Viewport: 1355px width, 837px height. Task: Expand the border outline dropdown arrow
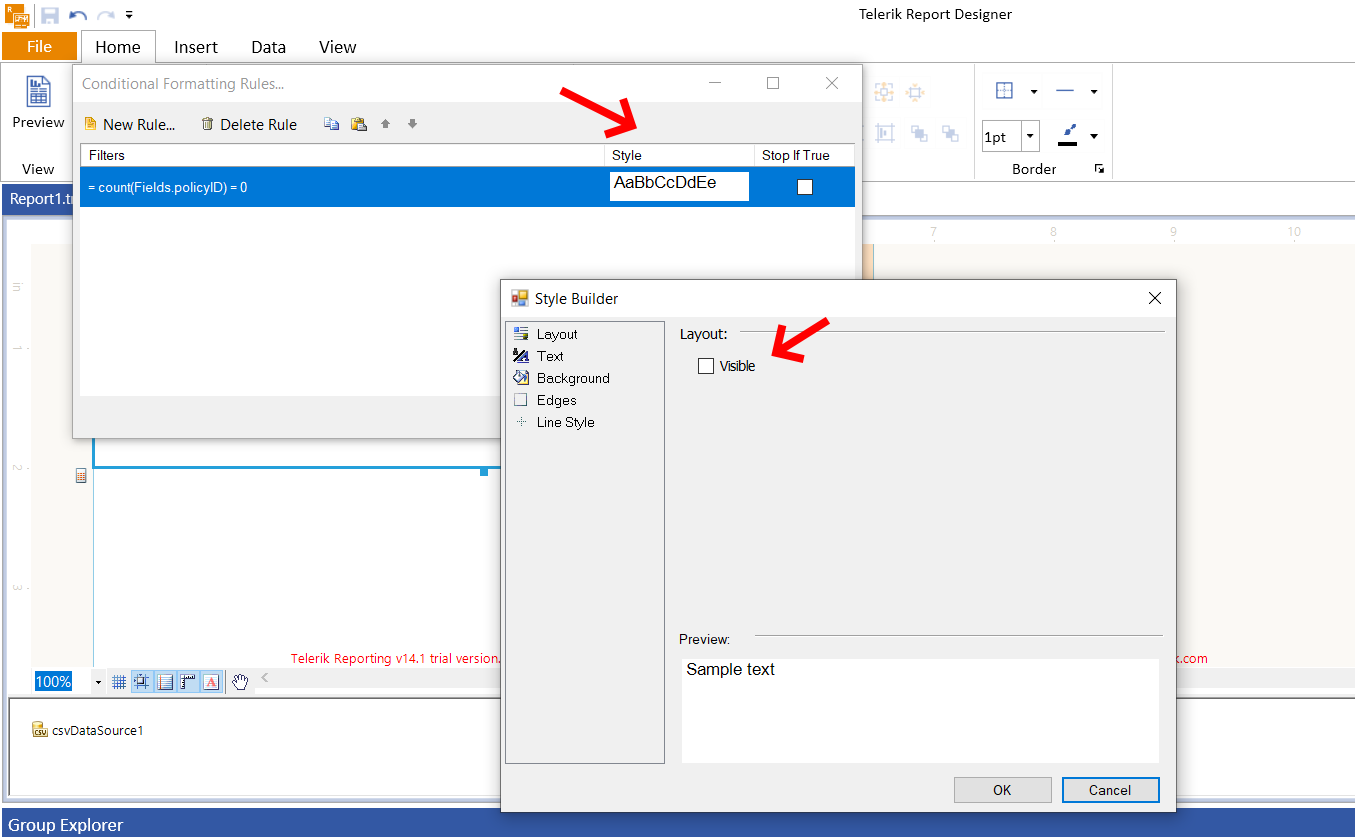(1033, 92)
